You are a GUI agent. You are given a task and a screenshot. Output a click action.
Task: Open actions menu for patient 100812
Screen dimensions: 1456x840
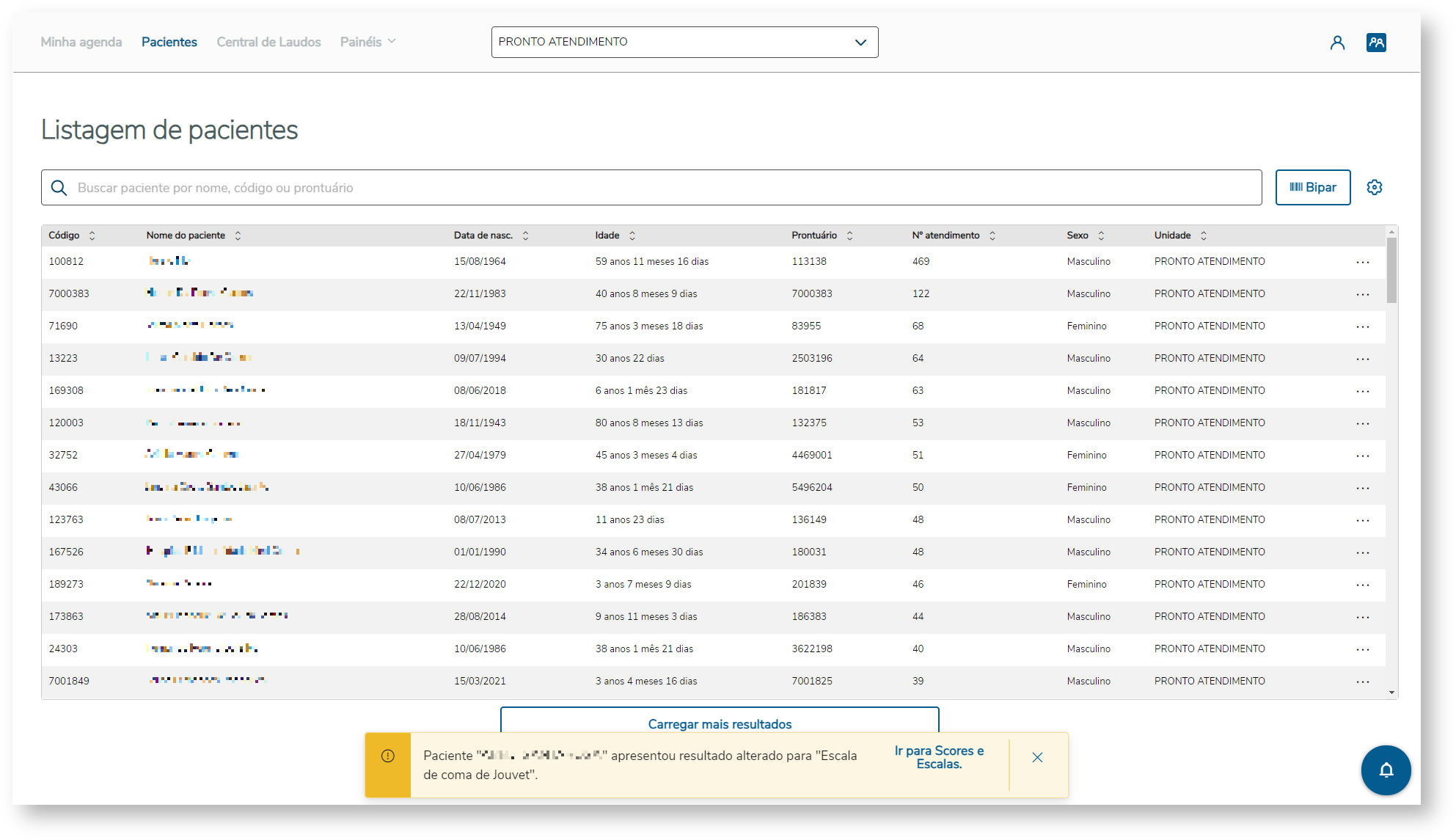click(1362, 262)
